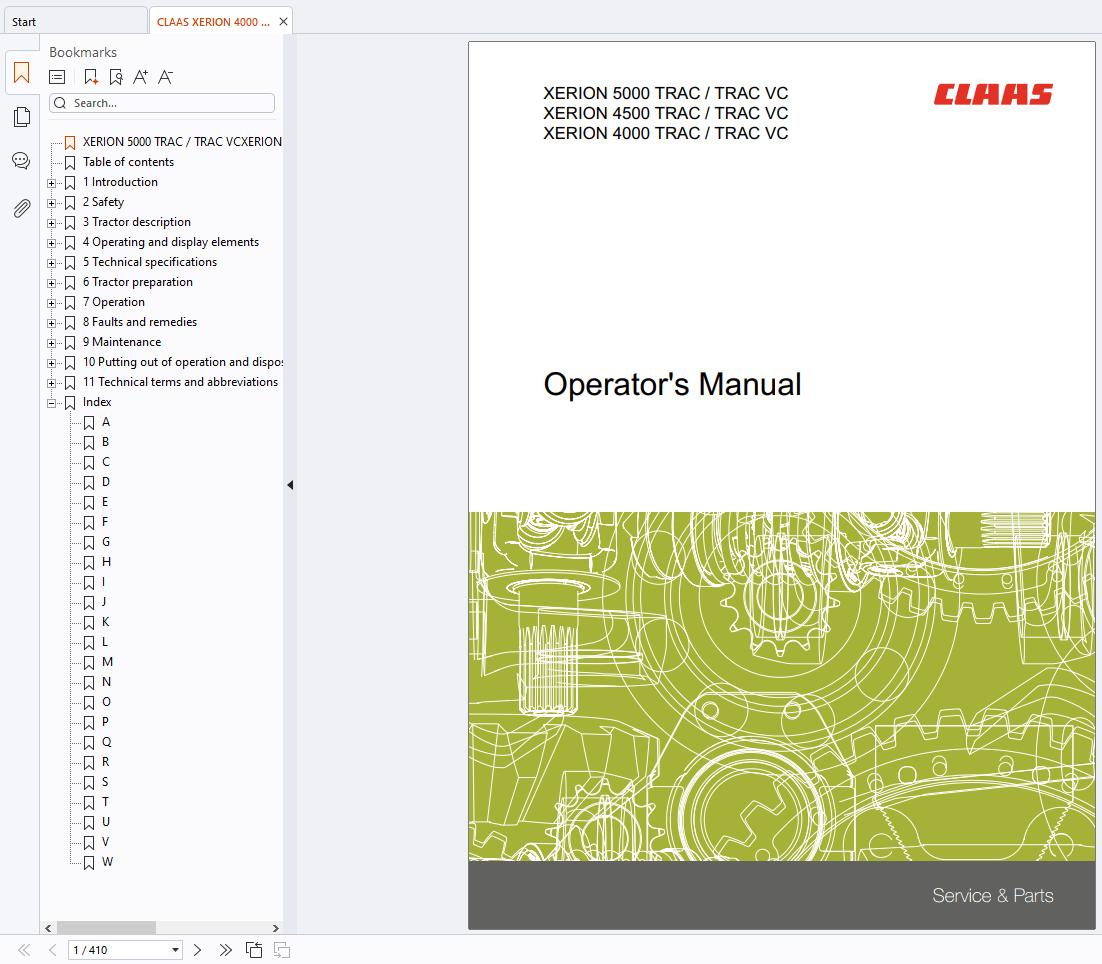Increase bookmark text size
This screenshot has width=1102, height=964.
point(140,77)
